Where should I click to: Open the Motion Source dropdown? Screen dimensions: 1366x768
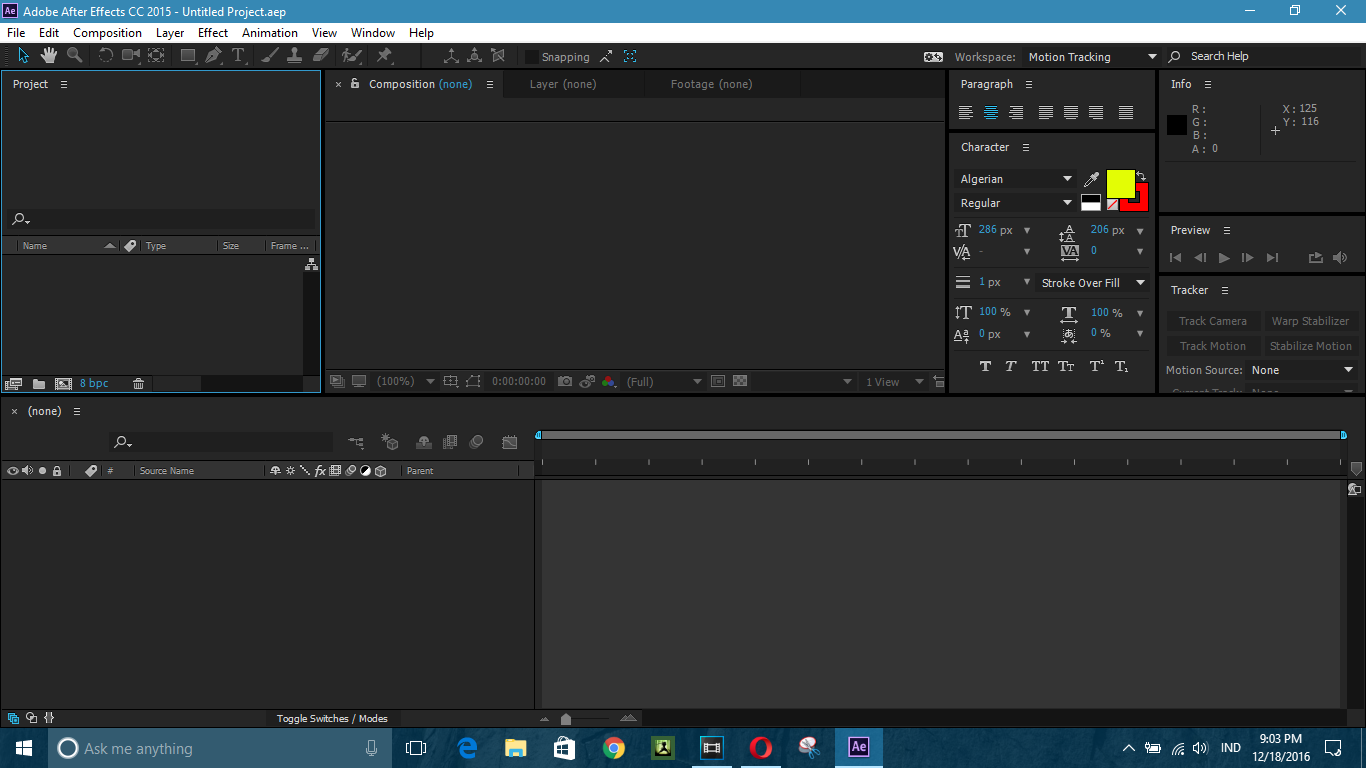click(1302, 369)
